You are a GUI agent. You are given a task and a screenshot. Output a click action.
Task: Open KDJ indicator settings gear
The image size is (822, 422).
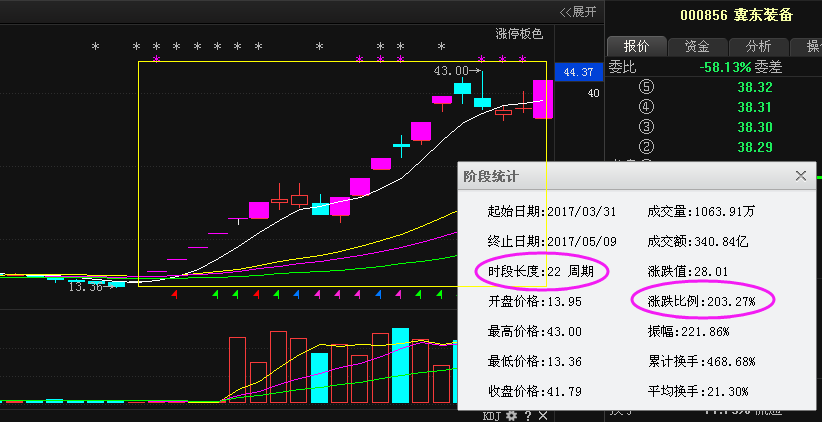point(512,415)
